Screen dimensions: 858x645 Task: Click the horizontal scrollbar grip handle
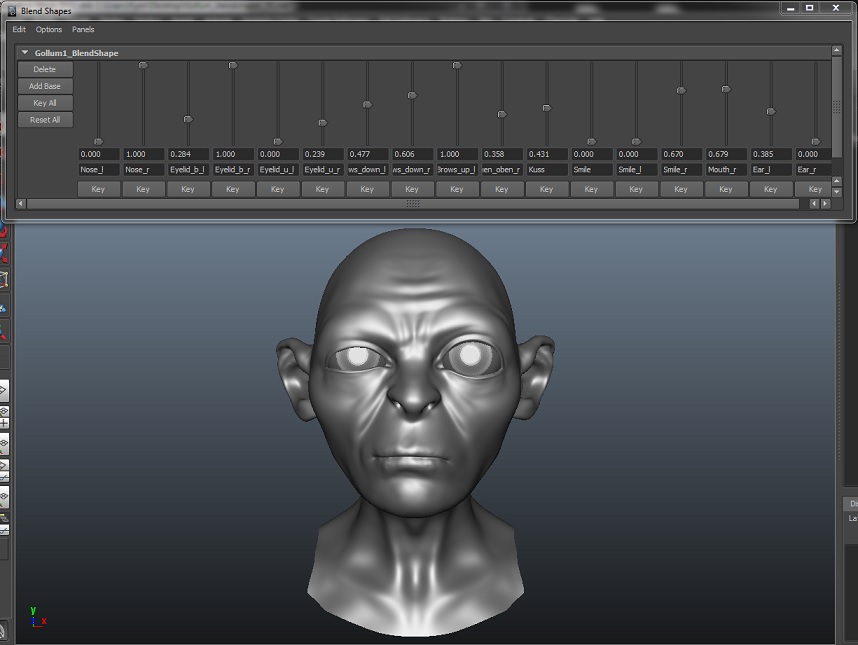413,204
